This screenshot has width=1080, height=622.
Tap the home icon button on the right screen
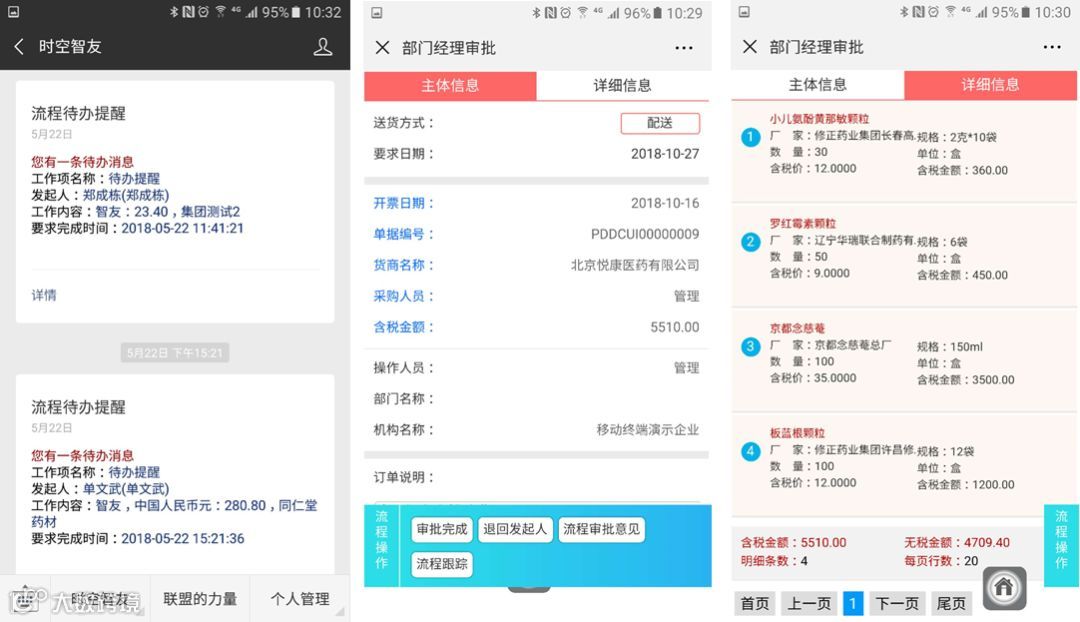click(1004, 588)
